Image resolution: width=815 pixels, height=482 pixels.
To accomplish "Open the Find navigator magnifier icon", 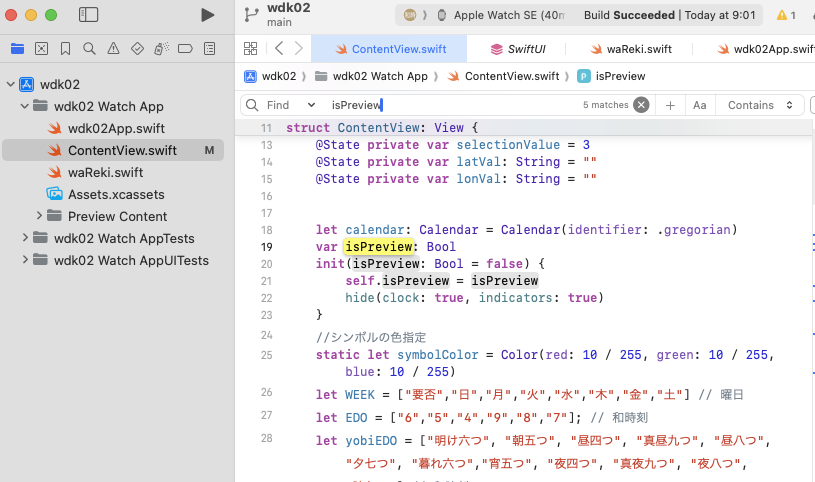I will click(89, 49).
